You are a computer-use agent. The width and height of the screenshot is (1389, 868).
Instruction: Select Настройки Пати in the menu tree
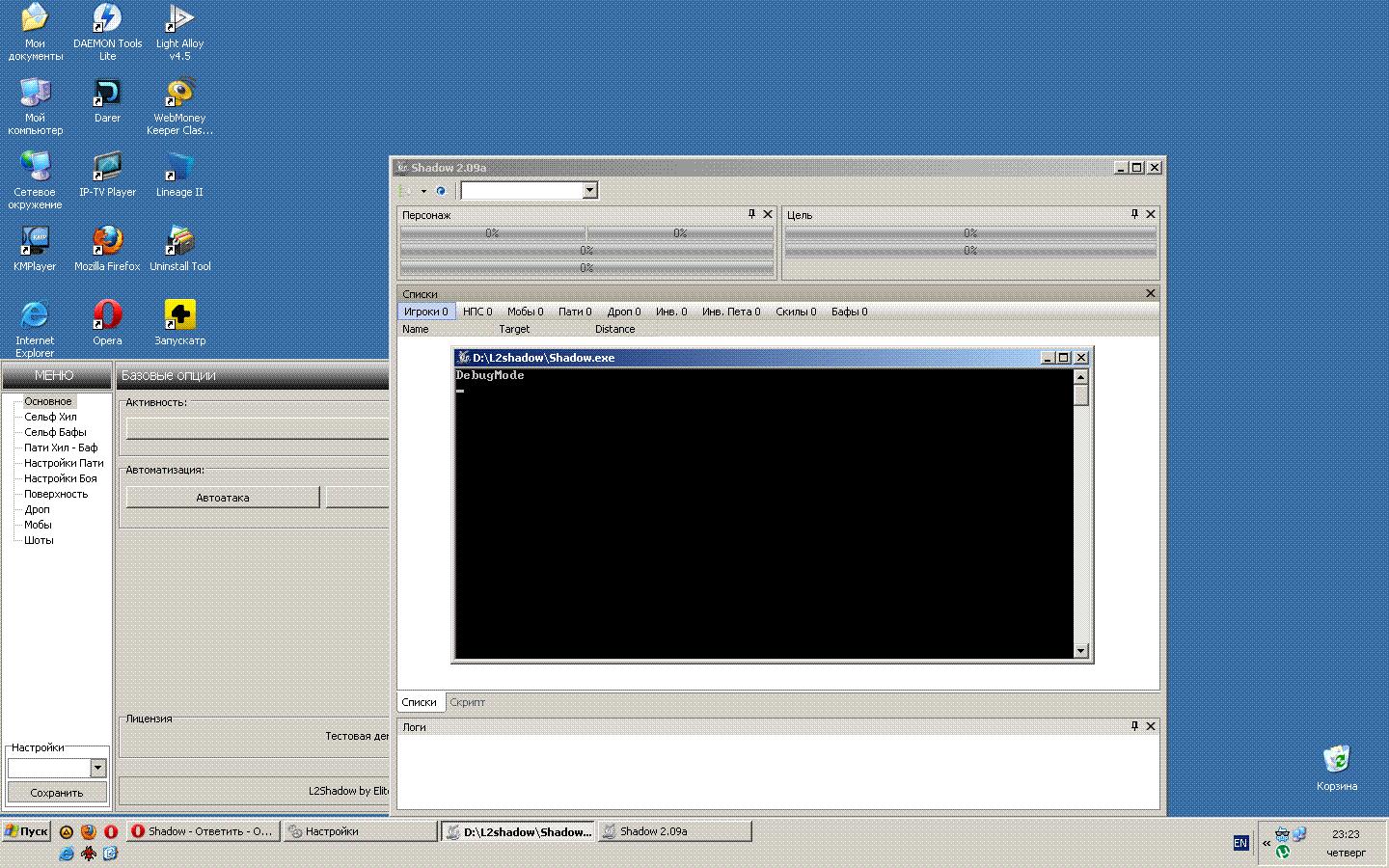click(64, 463)
